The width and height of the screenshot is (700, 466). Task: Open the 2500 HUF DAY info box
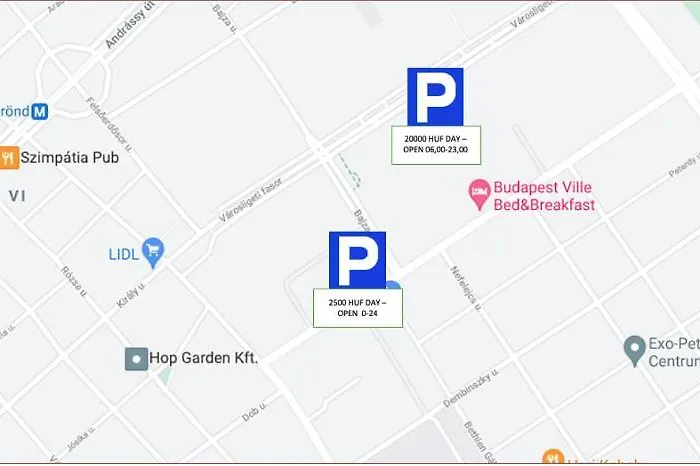[358, 308]
